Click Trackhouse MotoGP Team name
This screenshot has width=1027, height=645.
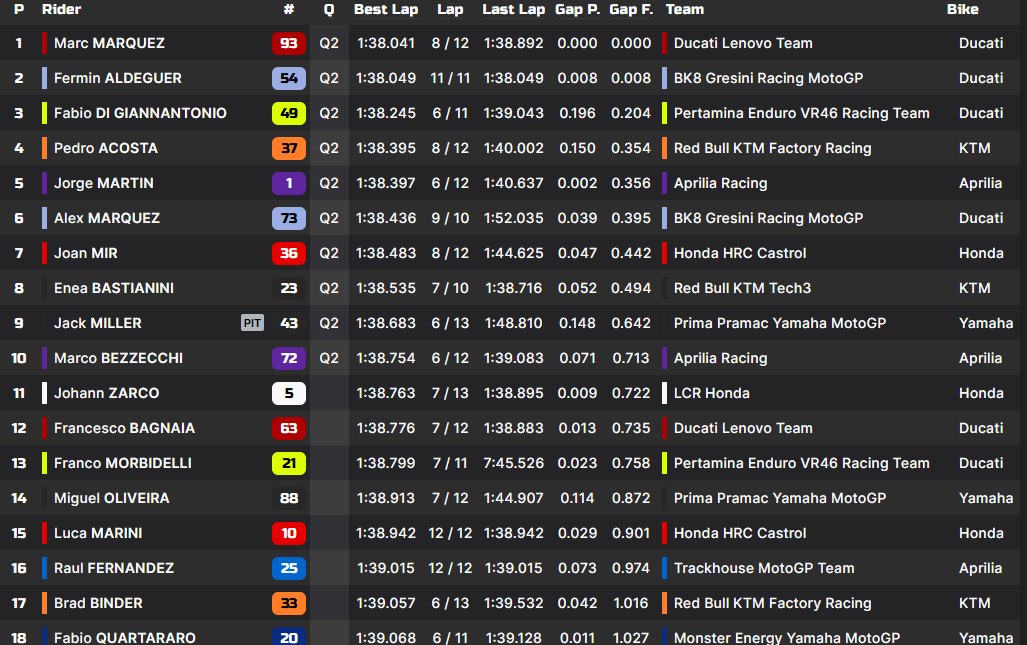(764, 569)
